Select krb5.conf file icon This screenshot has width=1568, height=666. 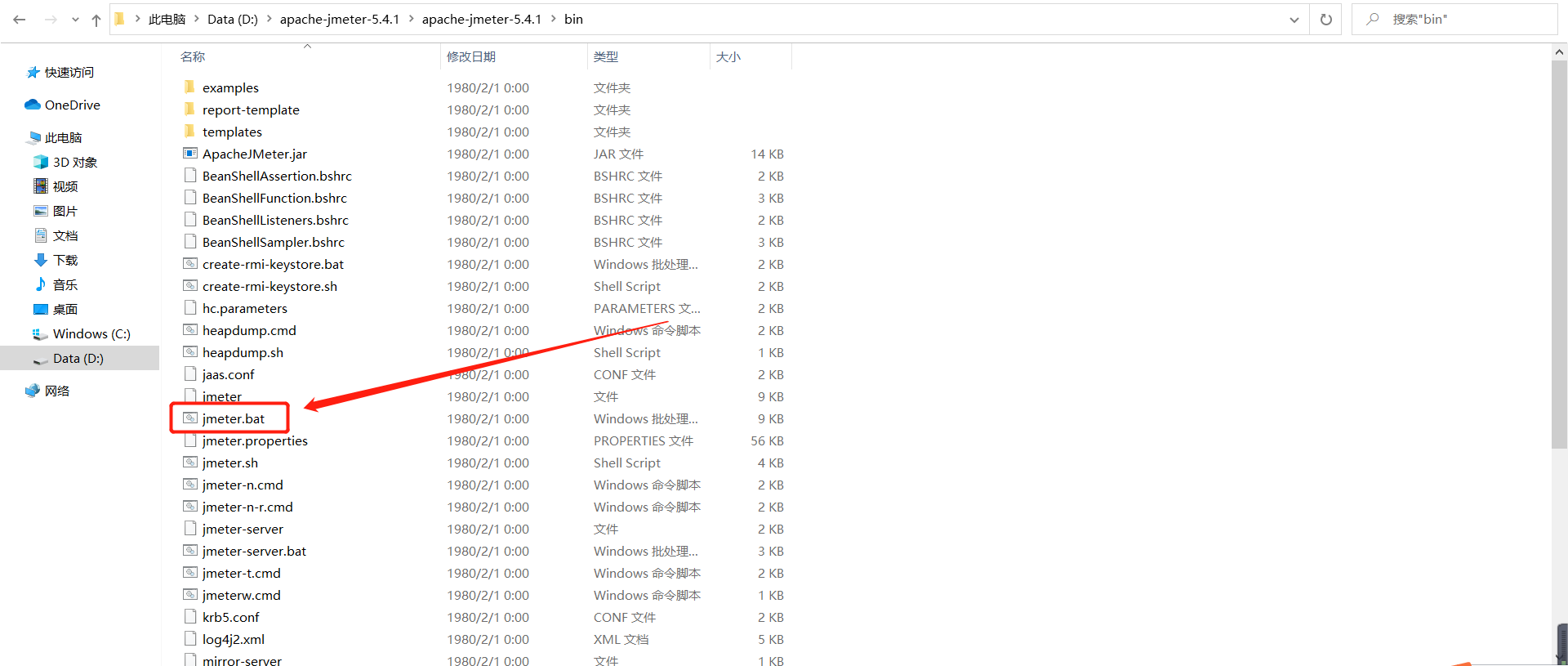coord(189,616)
